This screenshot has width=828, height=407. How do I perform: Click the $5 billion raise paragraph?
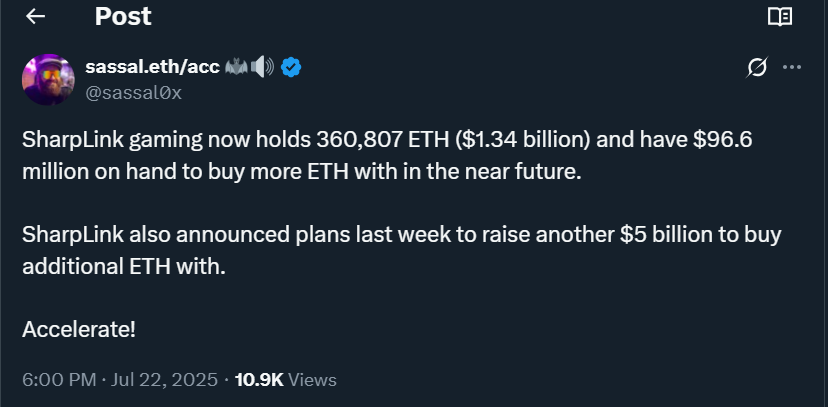click(401, 251)
